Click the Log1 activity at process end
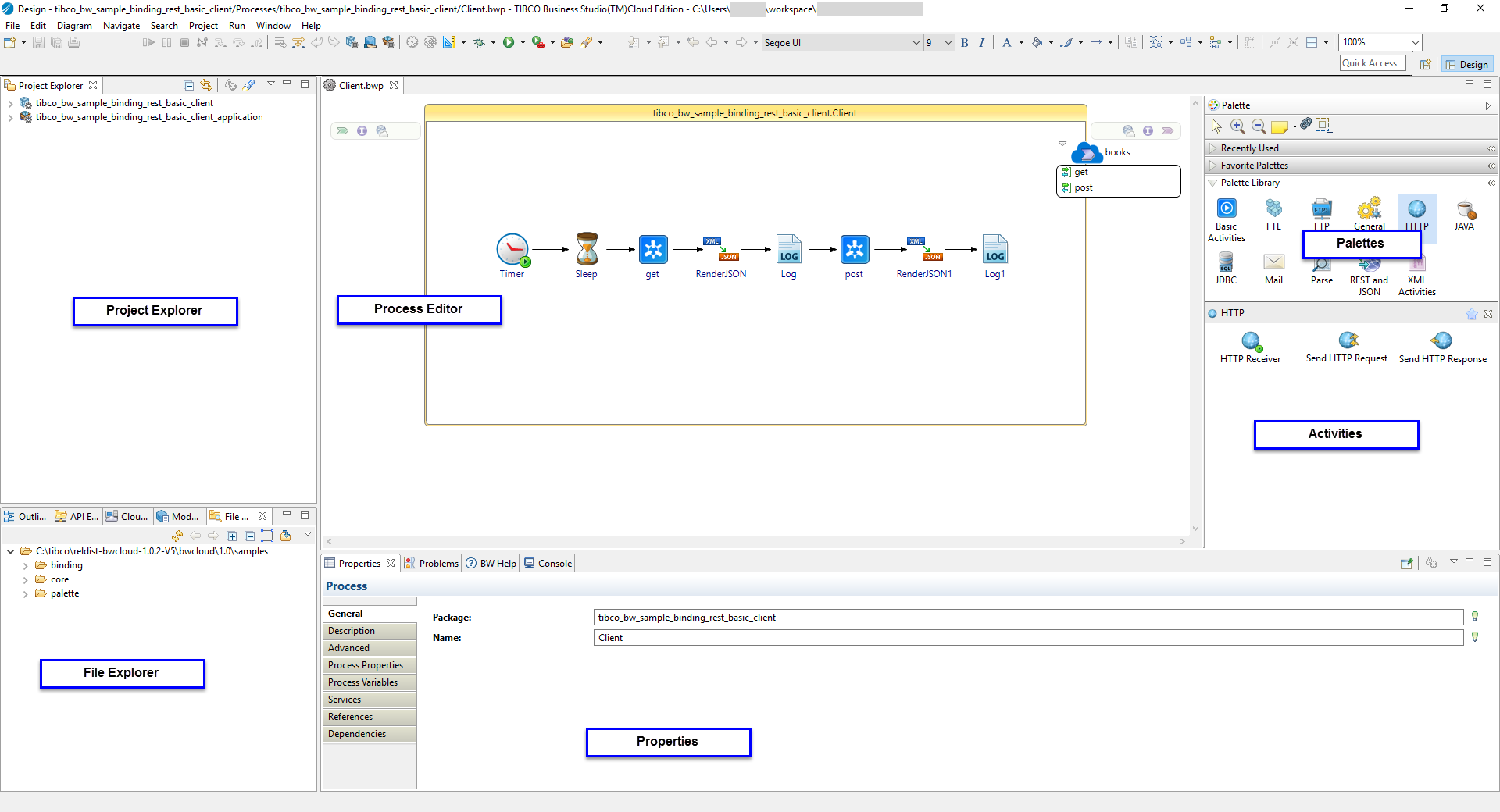 [995, 250]
